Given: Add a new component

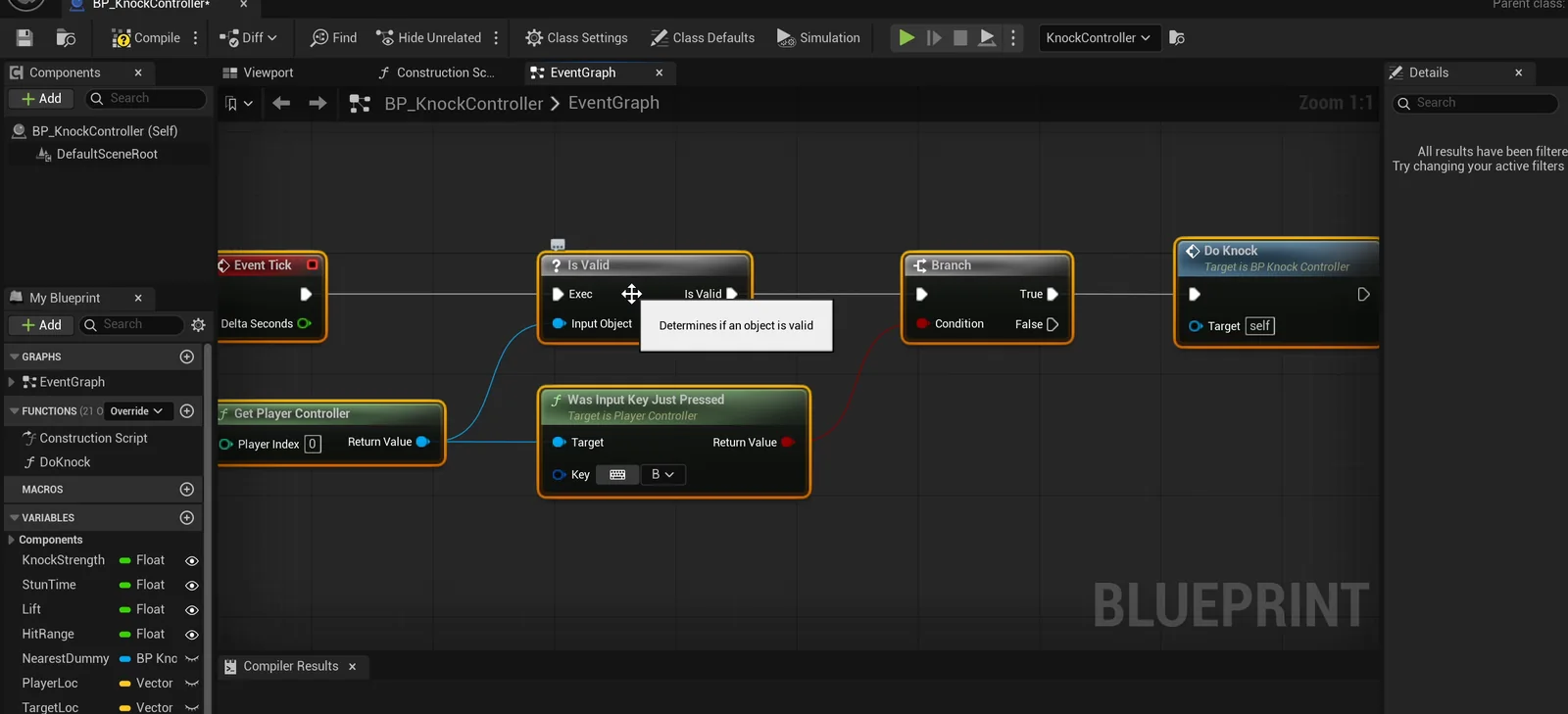Looking at the screenshot, I should pos(41,99).
